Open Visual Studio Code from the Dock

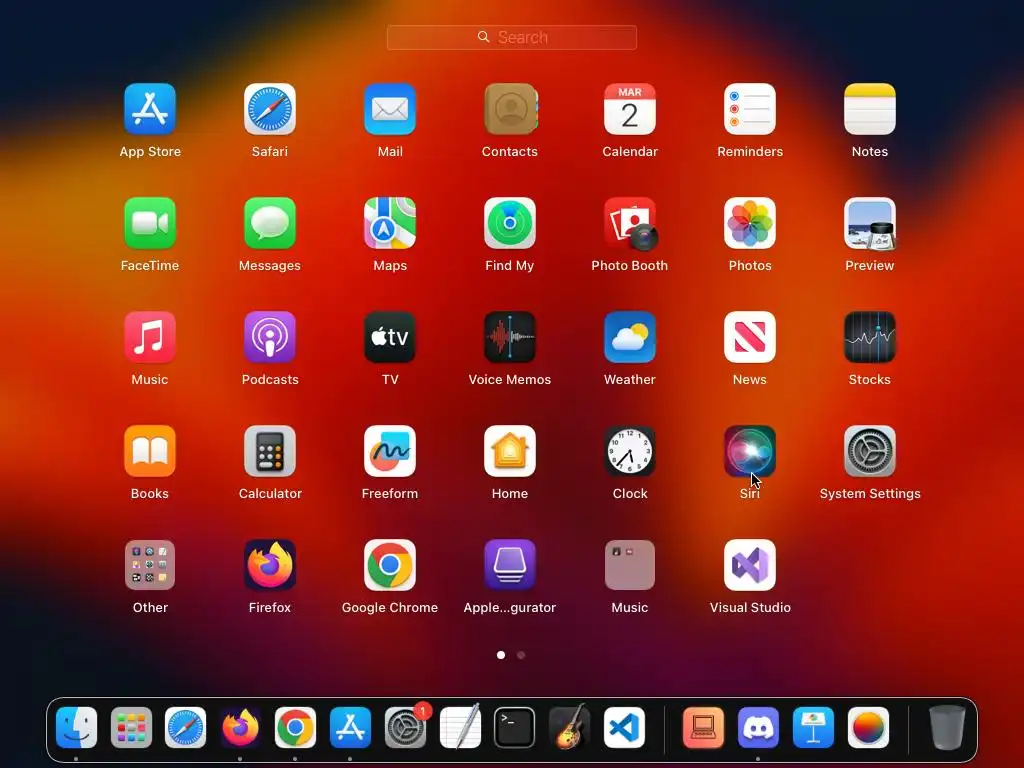coord(624,728)
